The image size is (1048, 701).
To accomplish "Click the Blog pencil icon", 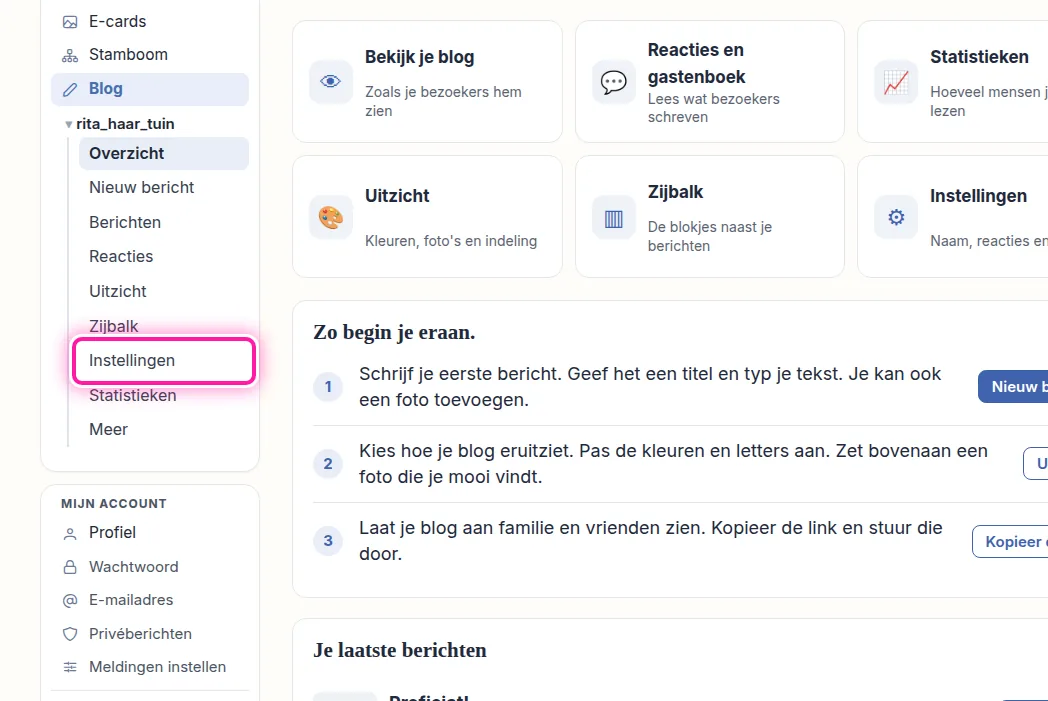I will click(x=70, y=89).
